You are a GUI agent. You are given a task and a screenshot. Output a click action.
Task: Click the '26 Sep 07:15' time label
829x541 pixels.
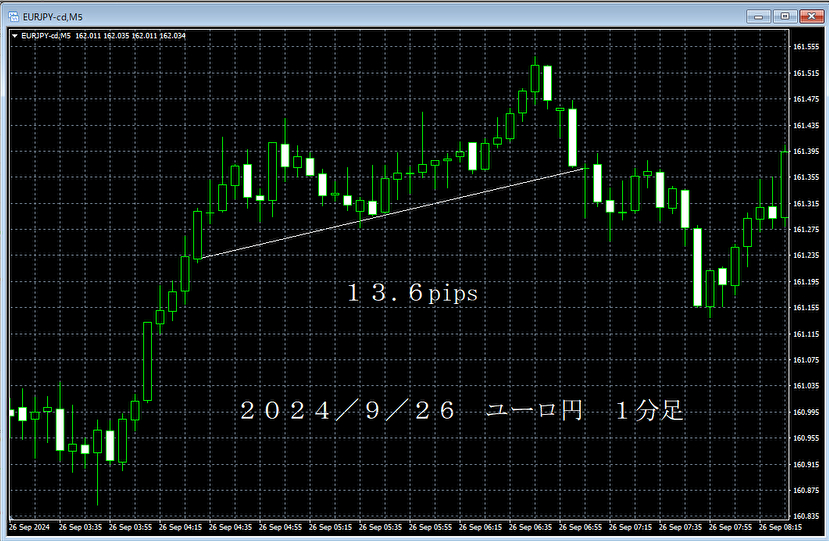[x=630, y=527]
